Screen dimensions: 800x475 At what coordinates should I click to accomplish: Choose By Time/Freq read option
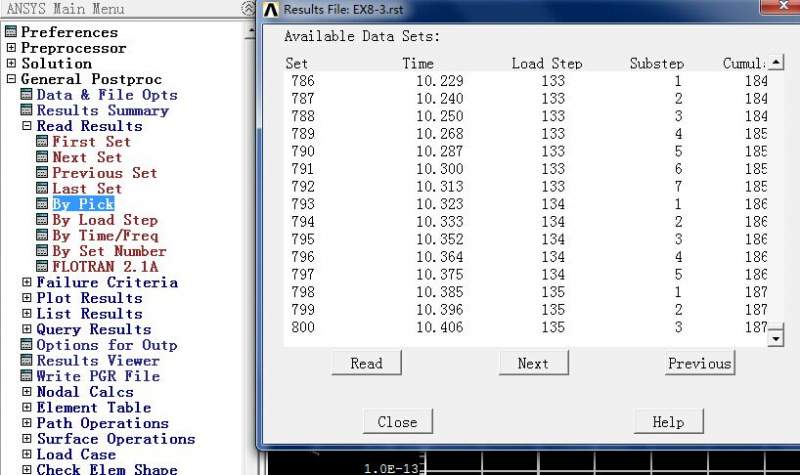point(105,236)
